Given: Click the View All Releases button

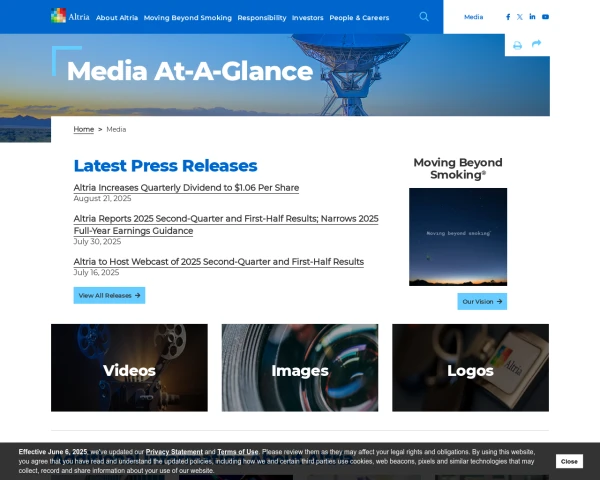Looking at the screenshot, I should coord(109,296).
